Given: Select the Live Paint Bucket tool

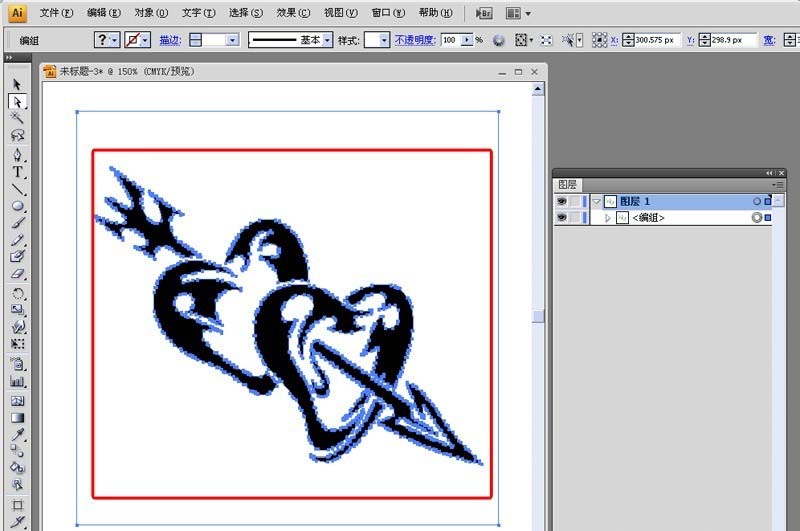Looking at the screenshot, I should click(x=17, y=467).
